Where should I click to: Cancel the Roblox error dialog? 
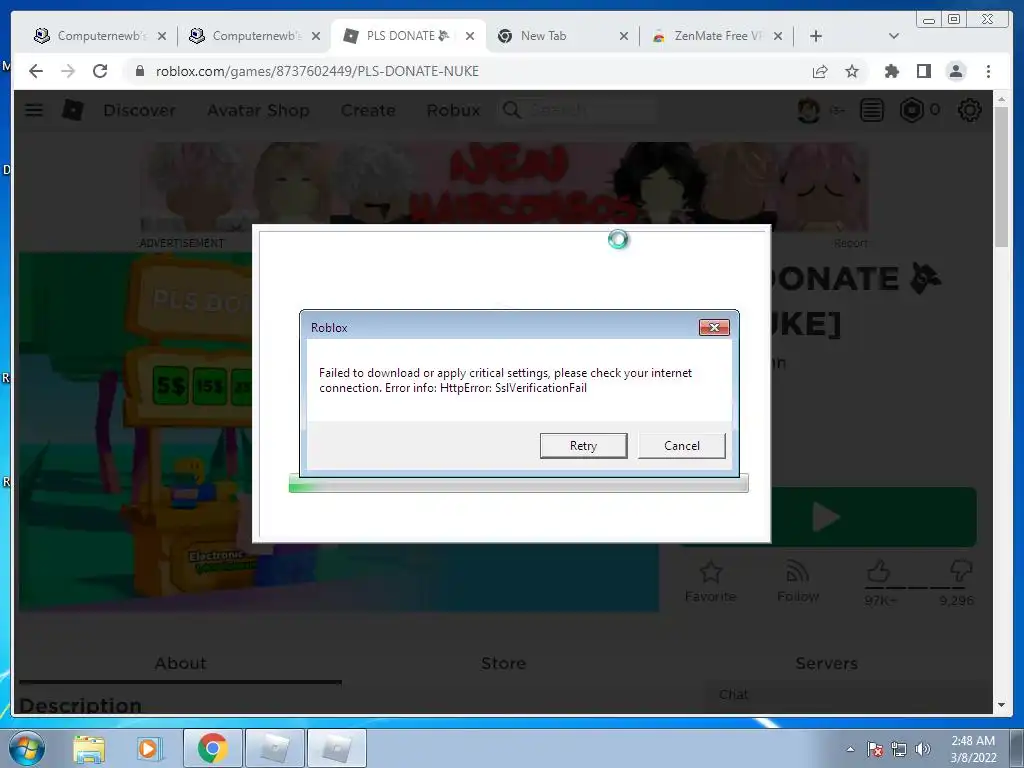click(x=682, y=445)
